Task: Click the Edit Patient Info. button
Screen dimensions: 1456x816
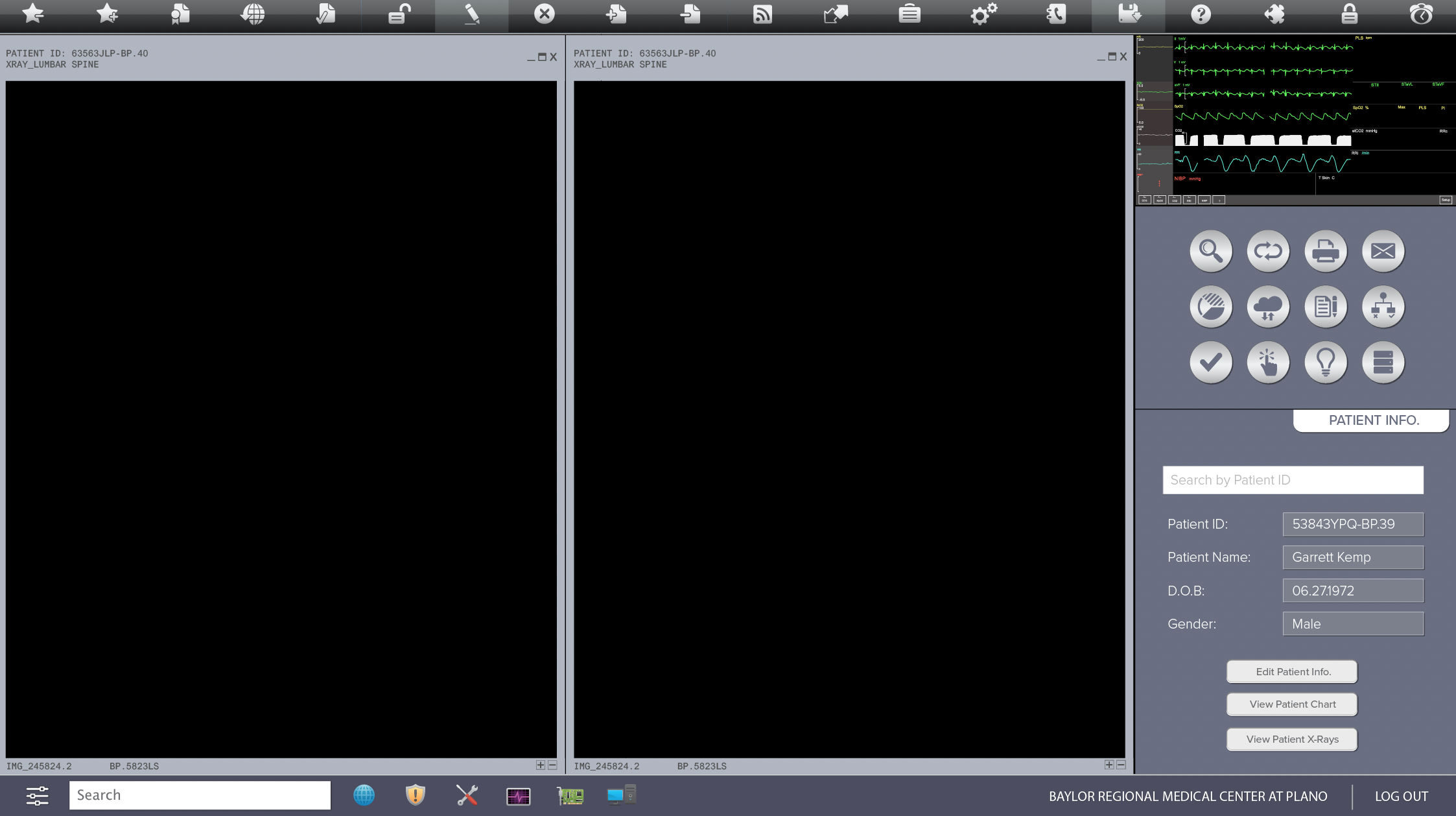Action: (x=1292, y=672)
